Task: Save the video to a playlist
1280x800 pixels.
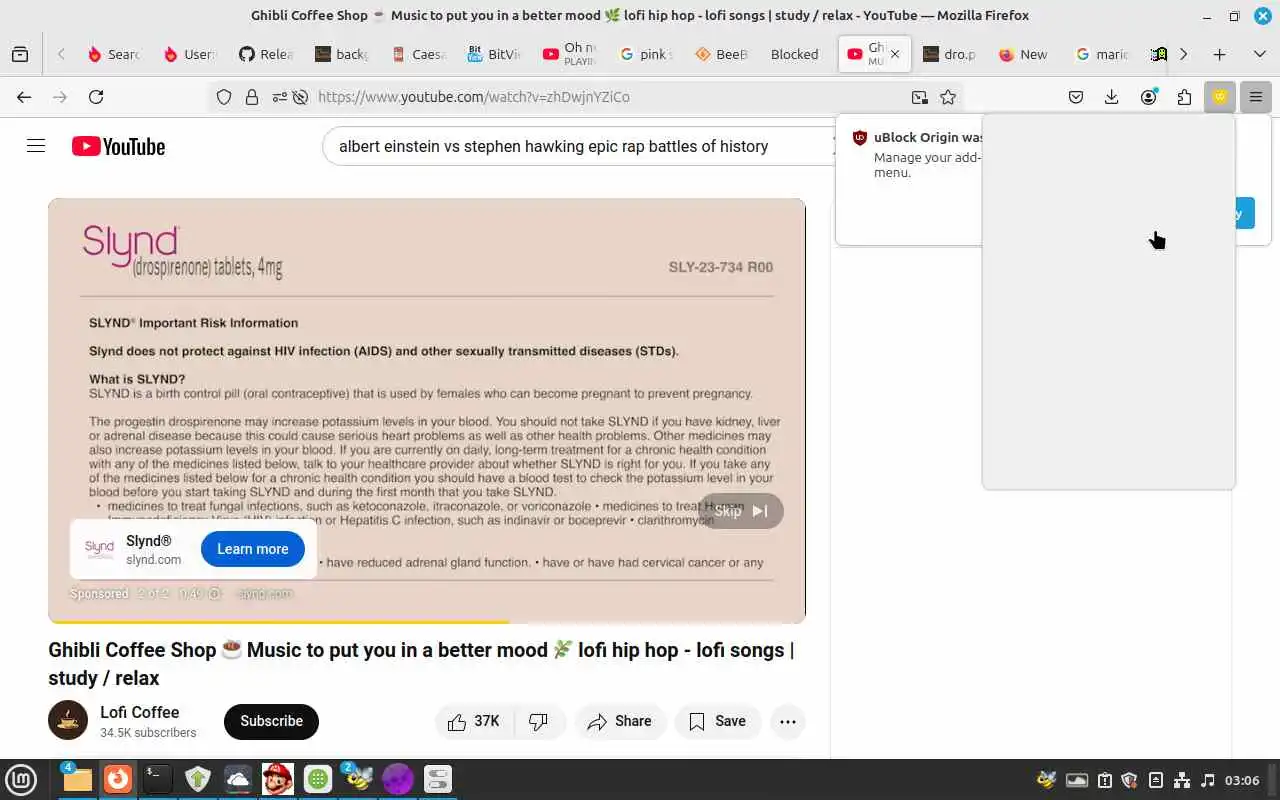Action: (x=718, y=721)
